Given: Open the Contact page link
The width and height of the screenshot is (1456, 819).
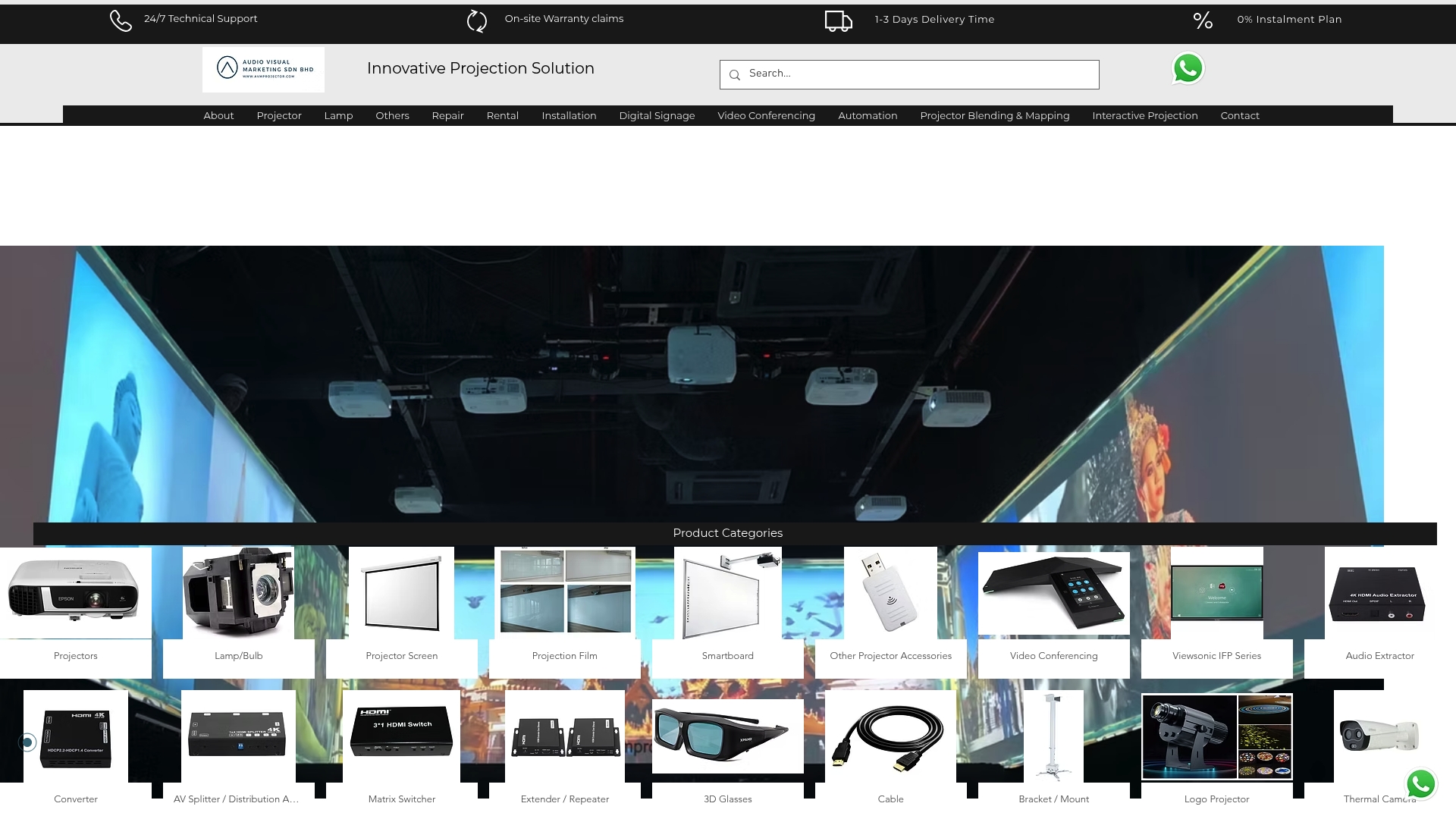Looking at the screenshot, I should [x=1240, y=115].
